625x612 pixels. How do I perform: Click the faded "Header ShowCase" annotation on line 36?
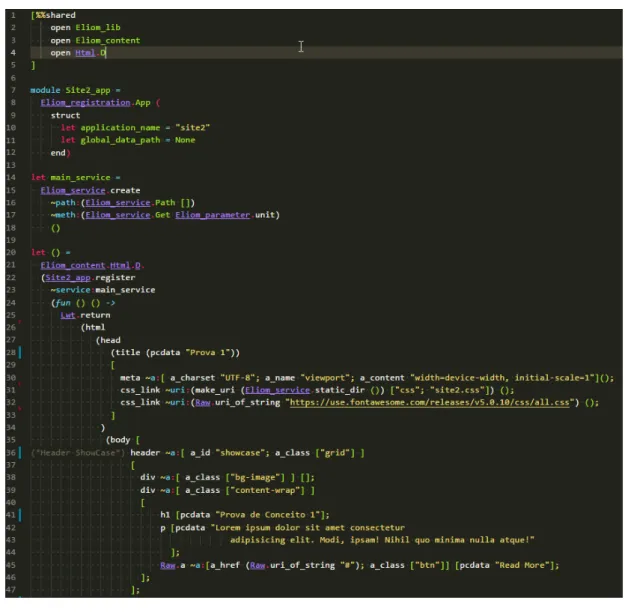pyautogui.click(x=78, y=453)
